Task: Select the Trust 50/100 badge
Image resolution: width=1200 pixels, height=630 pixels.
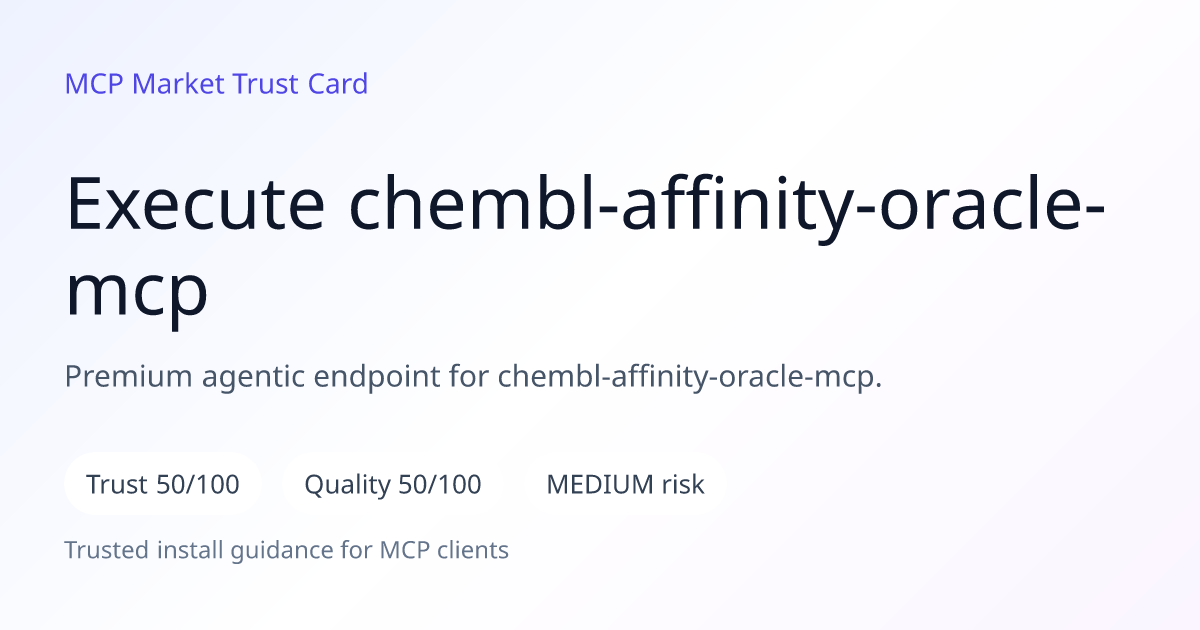Action: [x=163, y=485]
